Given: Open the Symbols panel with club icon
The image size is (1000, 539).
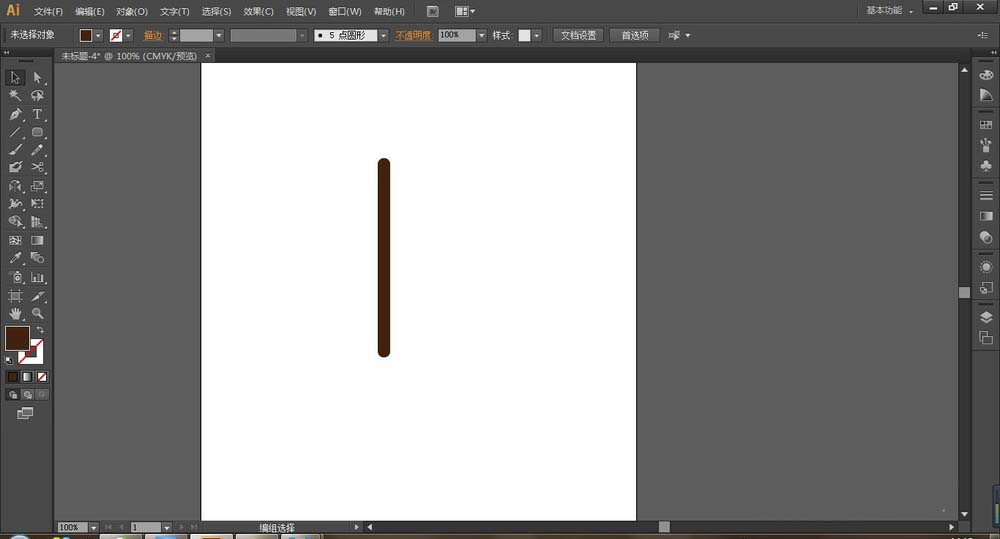Looking at the screenshot, I should [x=986, y=166].
